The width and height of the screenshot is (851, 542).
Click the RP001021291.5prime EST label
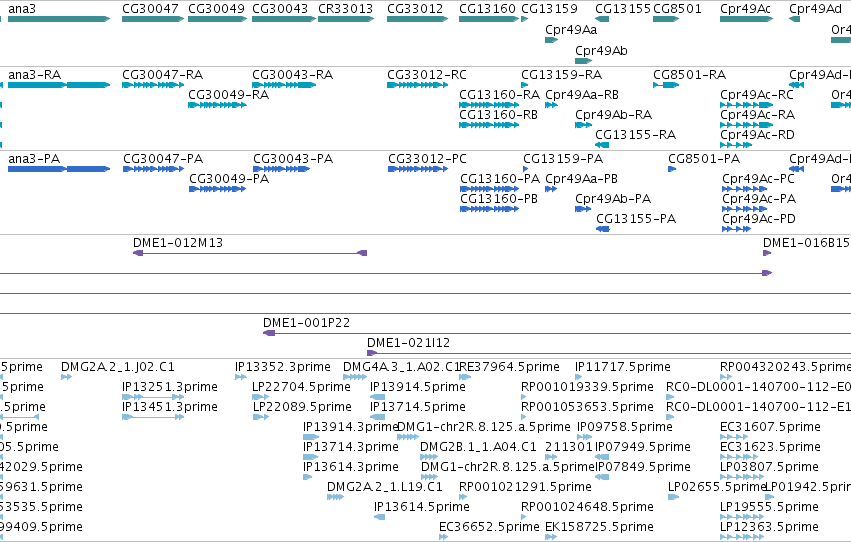coord(525,487)
